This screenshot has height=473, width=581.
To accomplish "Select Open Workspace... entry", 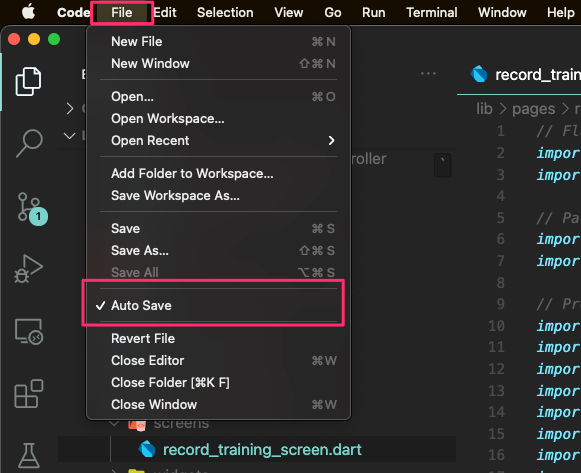I will click(x=218, y=119).
